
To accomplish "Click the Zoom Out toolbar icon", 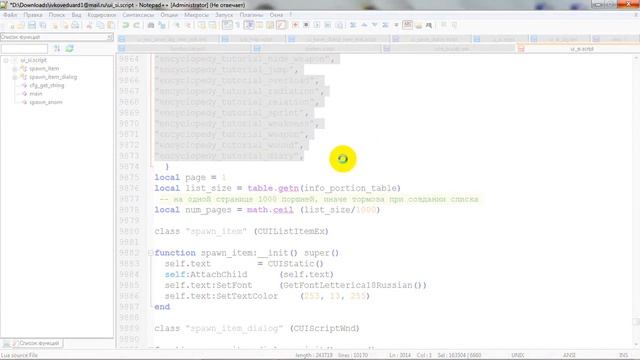I will tap(188, 25).
